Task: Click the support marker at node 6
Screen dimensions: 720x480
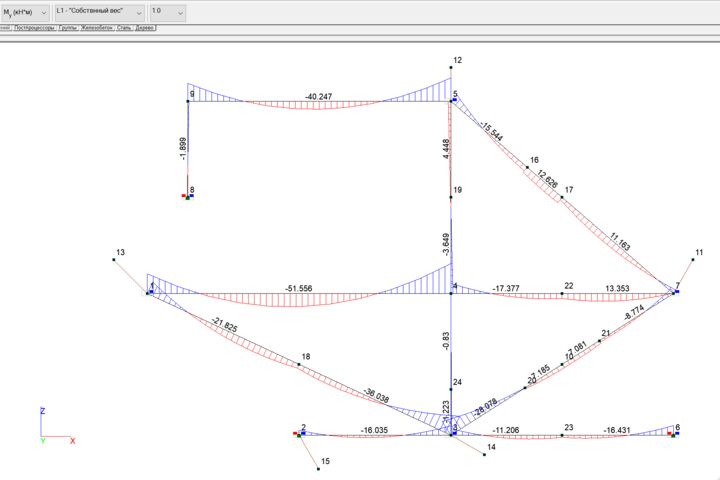Action: click(673, 434)
